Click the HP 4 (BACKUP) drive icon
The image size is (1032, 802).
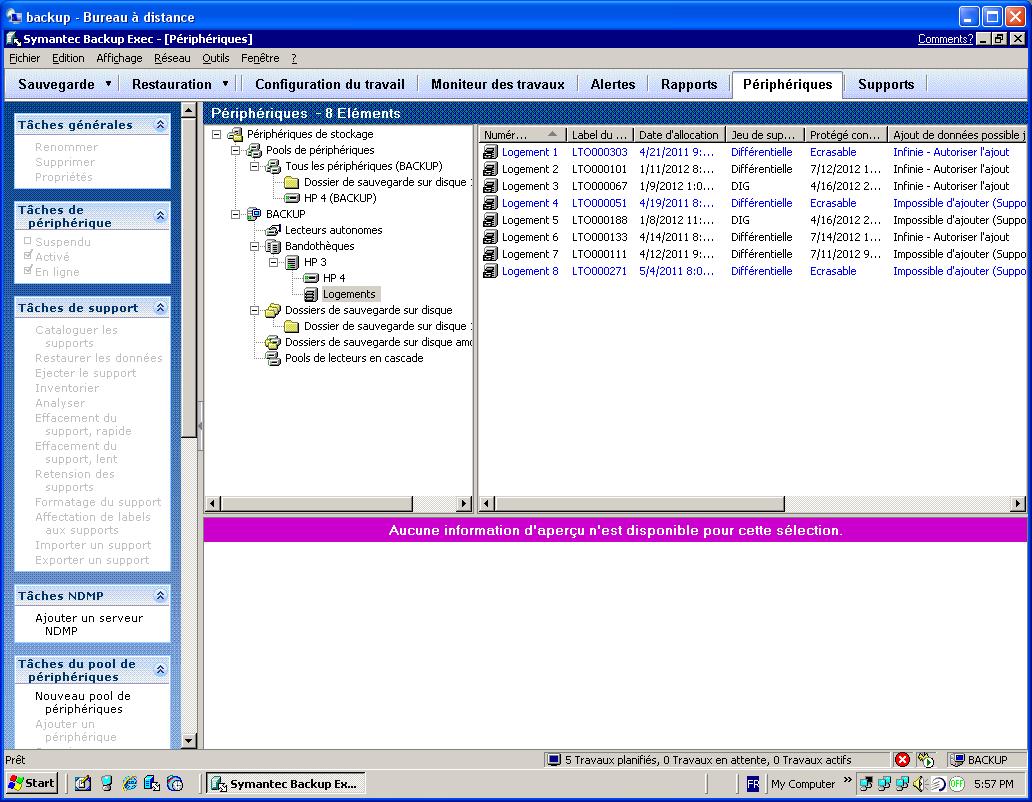pos(292,198)
